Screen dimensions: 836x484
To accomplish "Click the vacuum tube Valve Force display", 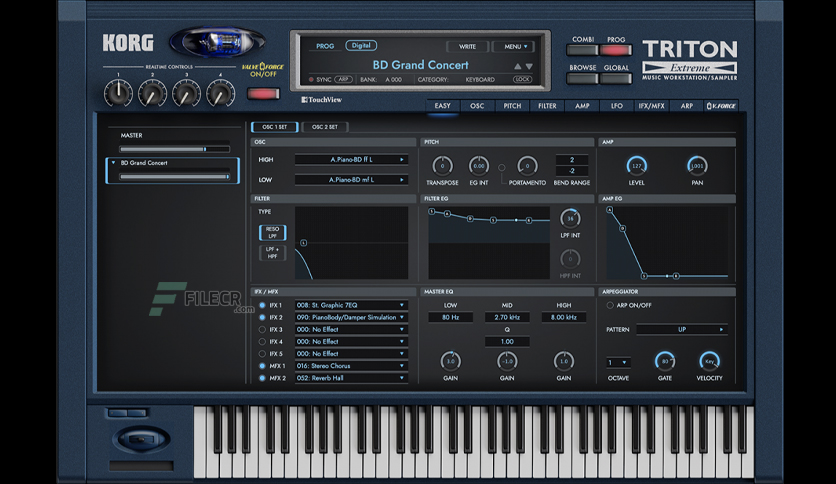I will click(x=218, y=43).
